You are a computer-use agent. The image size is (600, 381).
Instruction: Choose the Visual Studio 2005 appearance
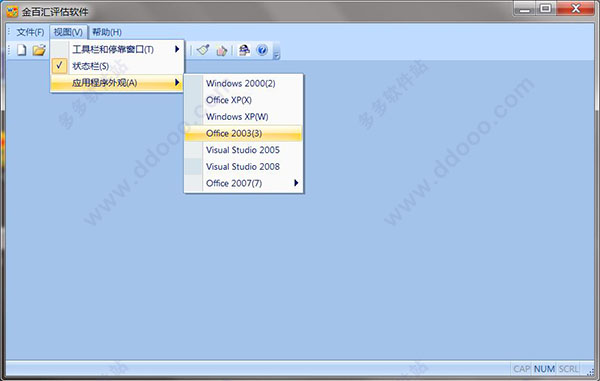244,150
